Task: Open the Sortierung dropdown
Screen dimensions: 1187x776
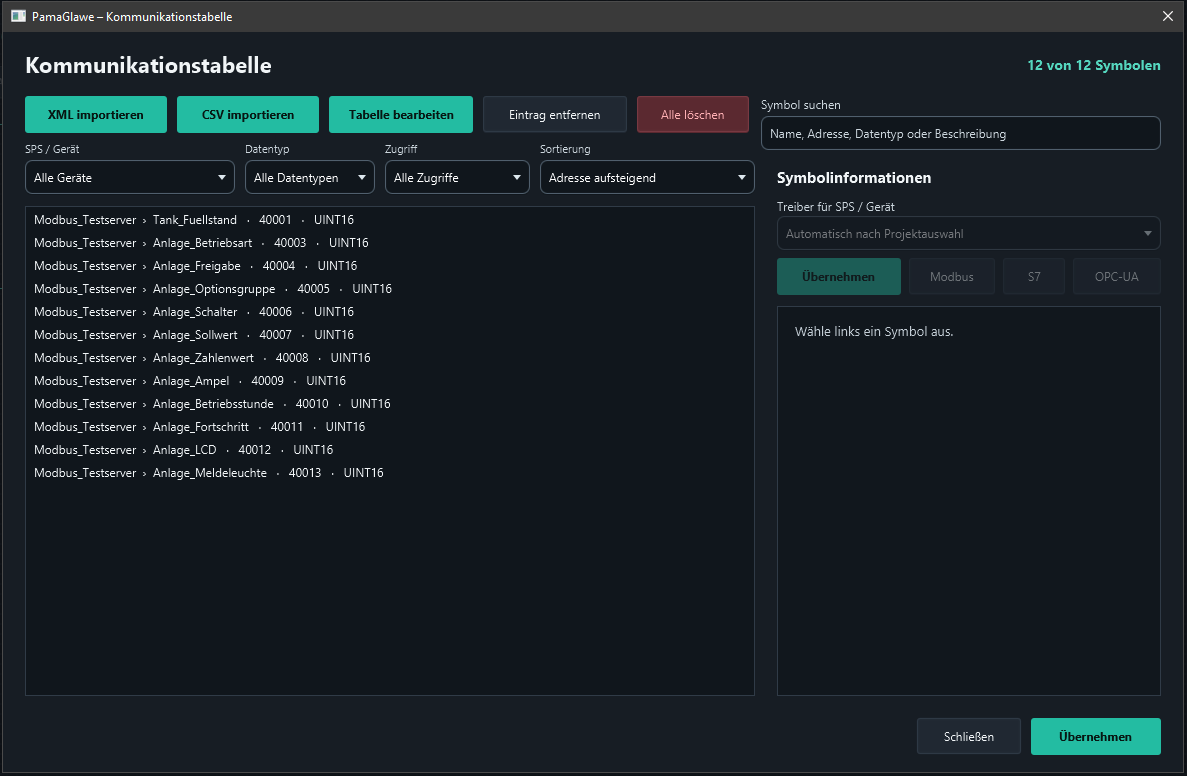Action: [x=647, y=177]
